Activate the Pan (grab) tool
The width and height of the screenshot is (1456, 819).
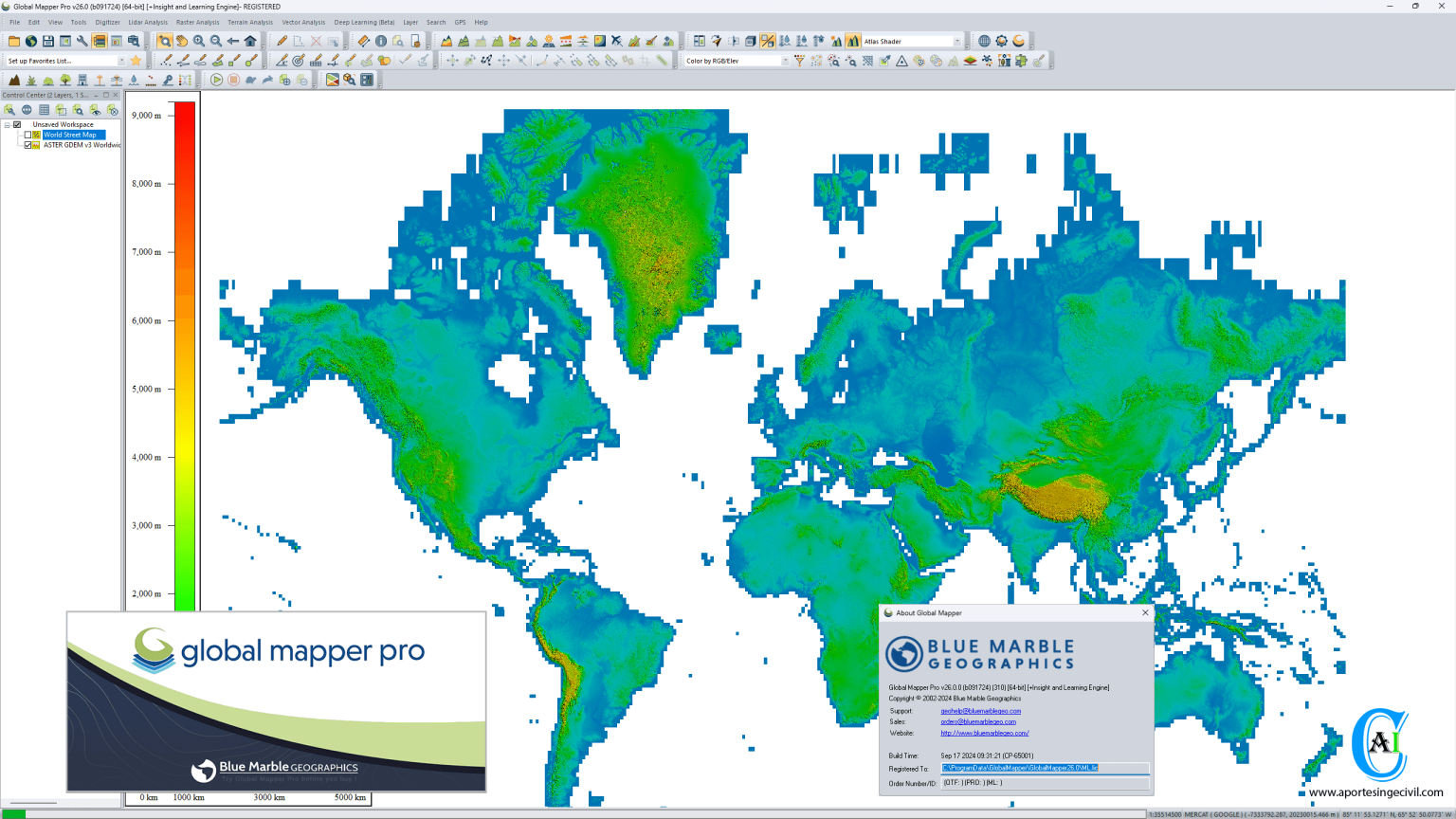pos(181,41)
